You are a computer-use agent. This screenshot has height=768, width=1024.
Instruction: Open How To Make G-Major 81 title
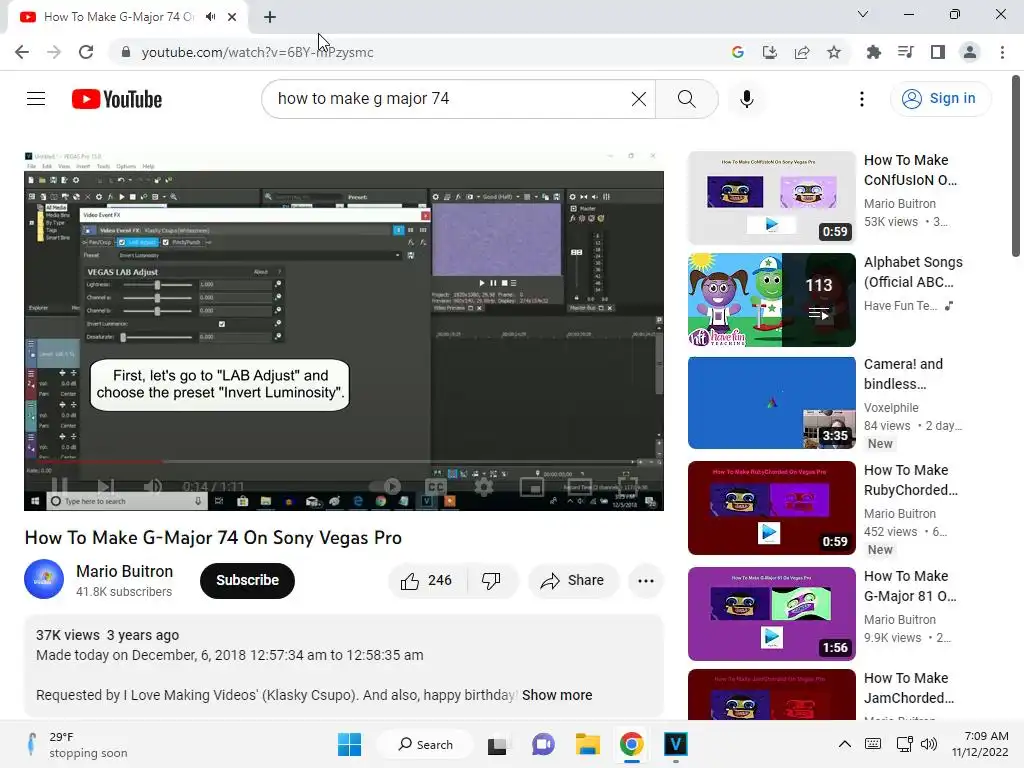click(x=910, y=586)
